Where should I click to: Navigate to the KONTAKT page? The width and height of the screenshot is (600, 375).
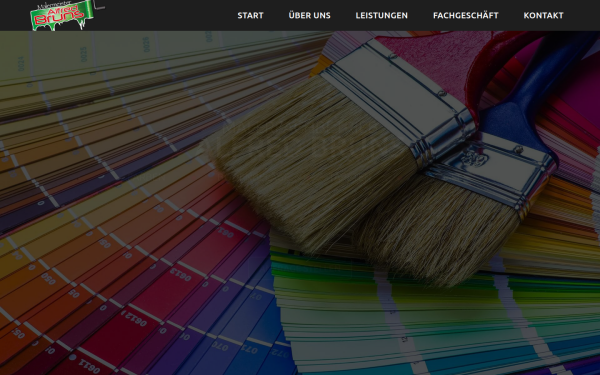543,15
